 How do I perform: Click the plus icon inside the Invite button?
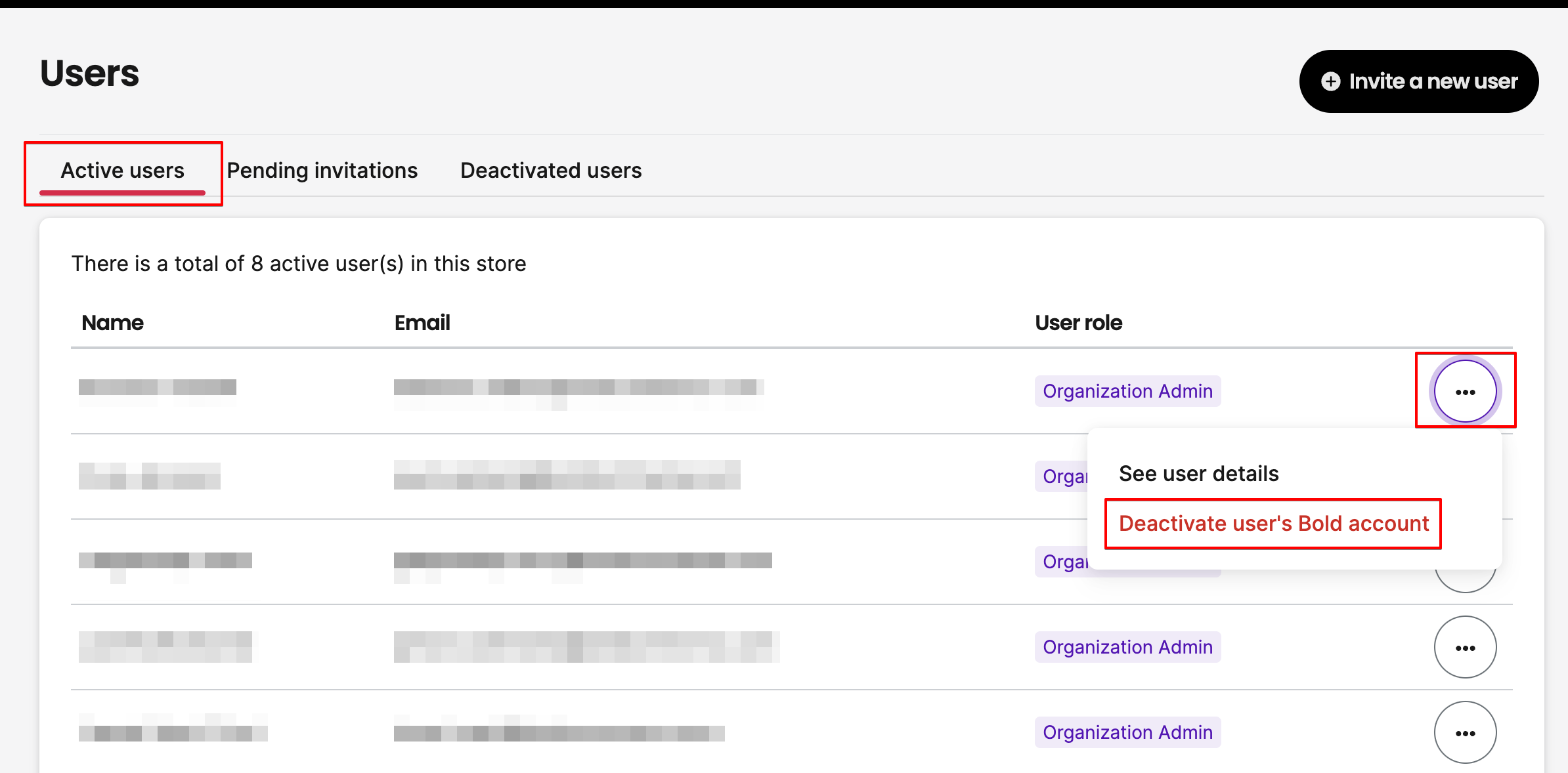click(1330, 81)
